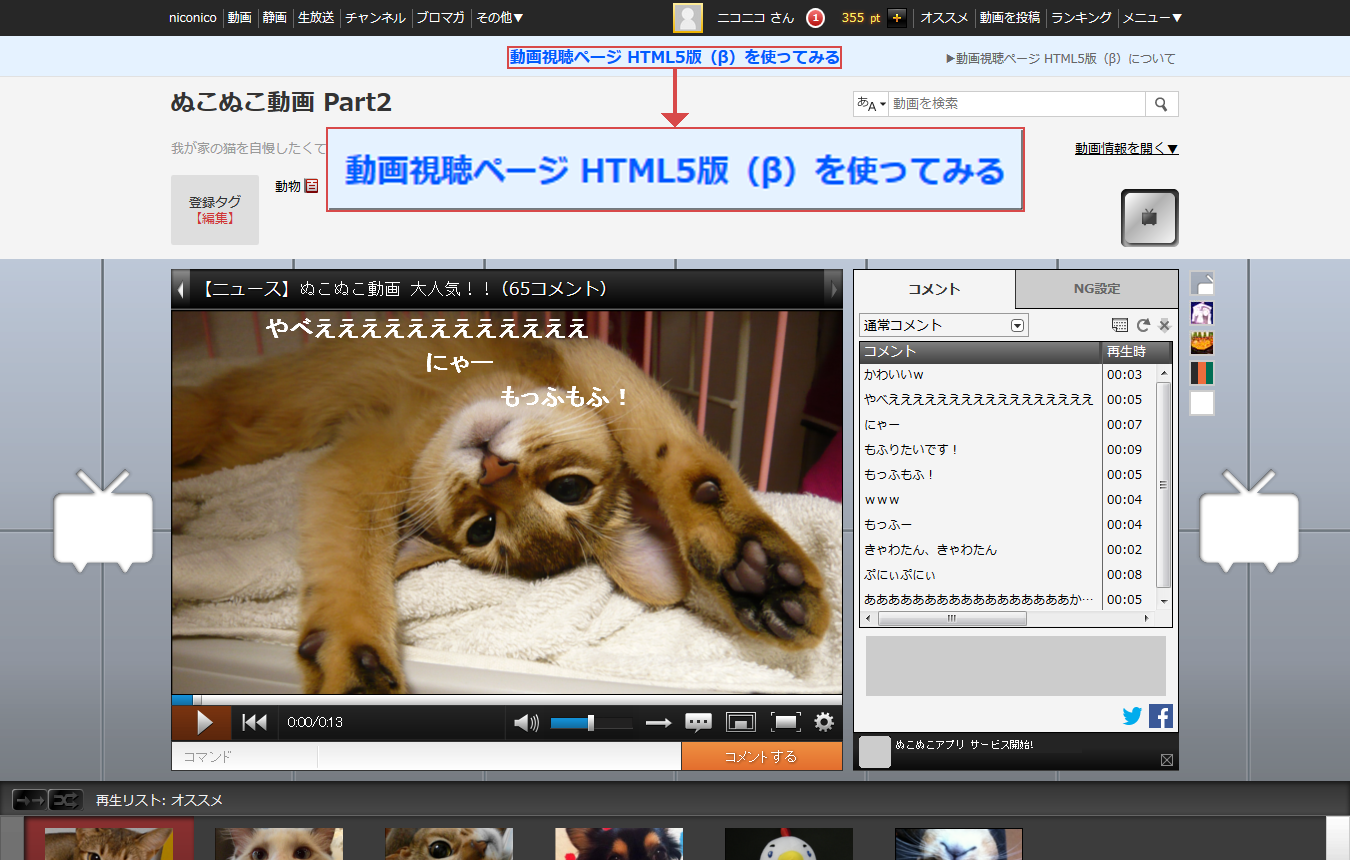Go to チャンネル in top navigation
The width and height of the screenshot is (1350, 860).
click(375, 18)
